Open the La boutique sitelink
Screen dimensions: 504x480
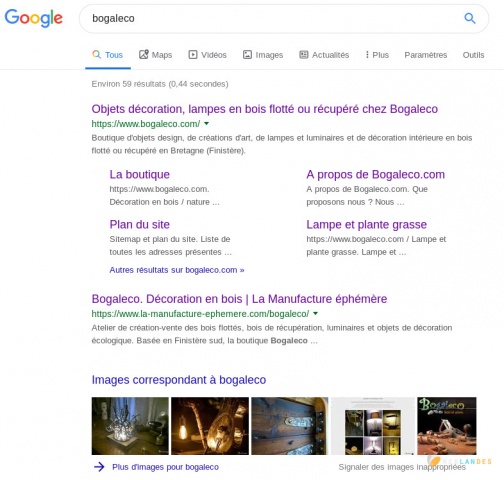[139, 175]
